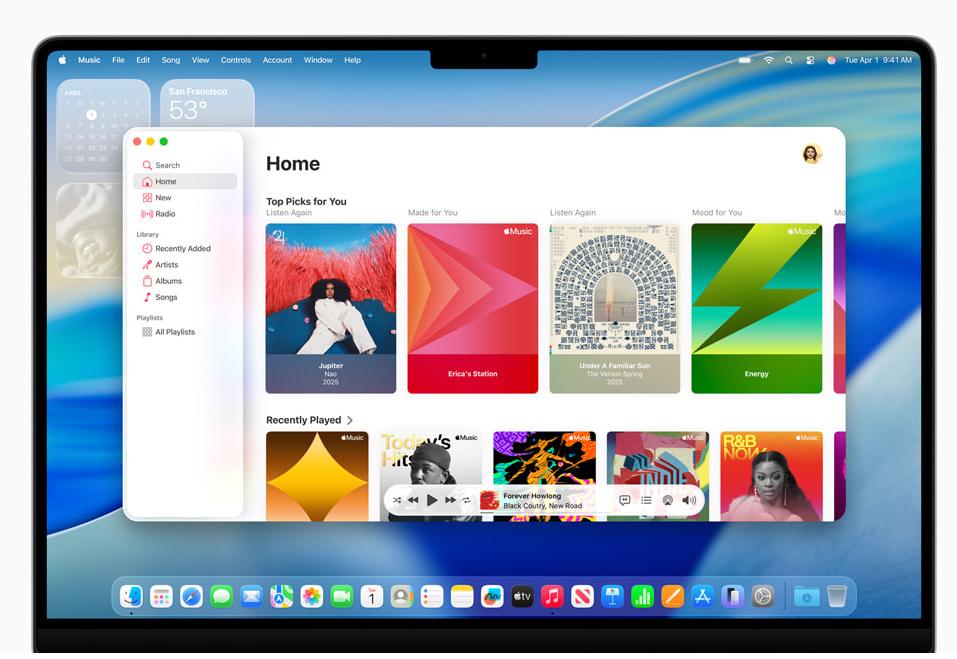
Task: Open News from the Dock
Action: click(x=582, y=596)
